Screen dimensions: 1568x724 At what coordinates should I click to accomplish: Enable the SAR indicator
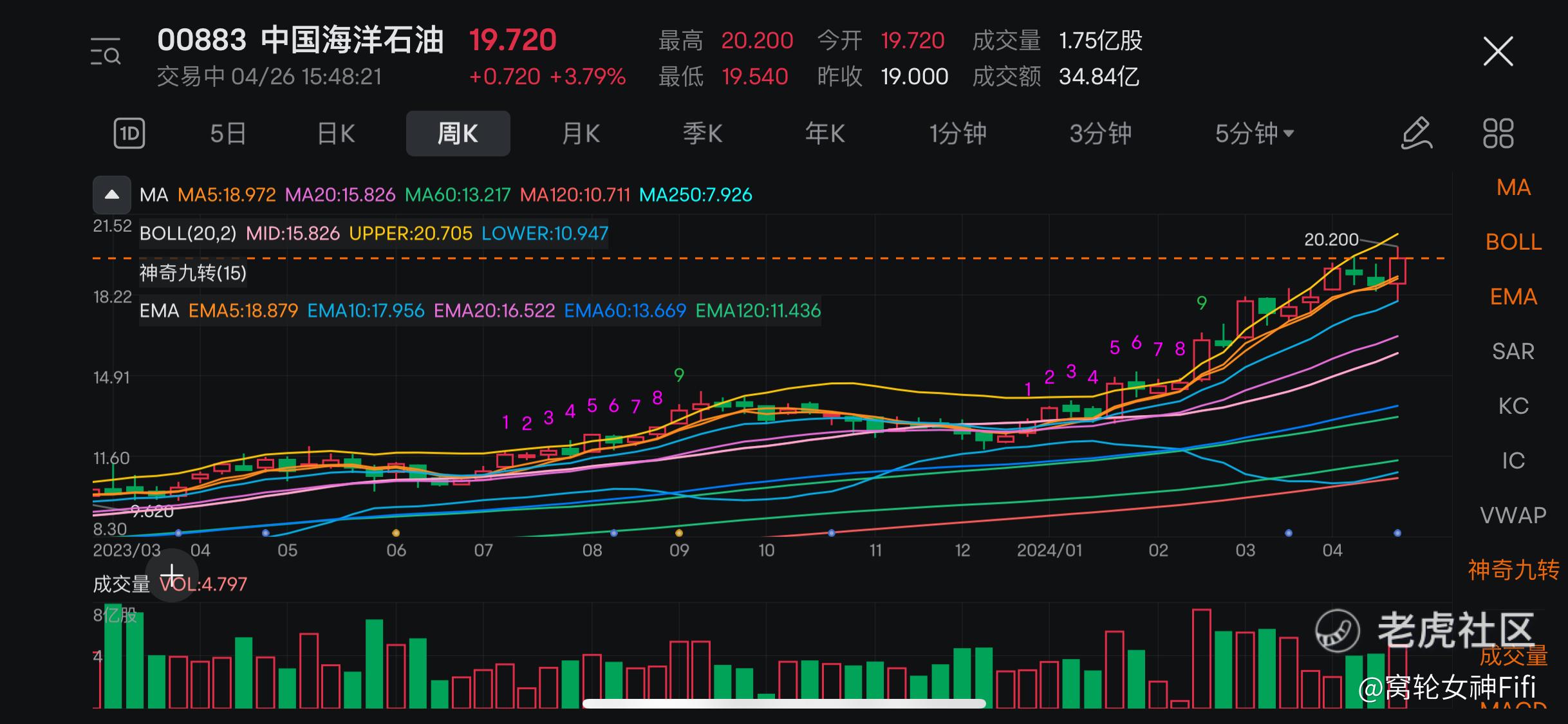(1513, 351)
